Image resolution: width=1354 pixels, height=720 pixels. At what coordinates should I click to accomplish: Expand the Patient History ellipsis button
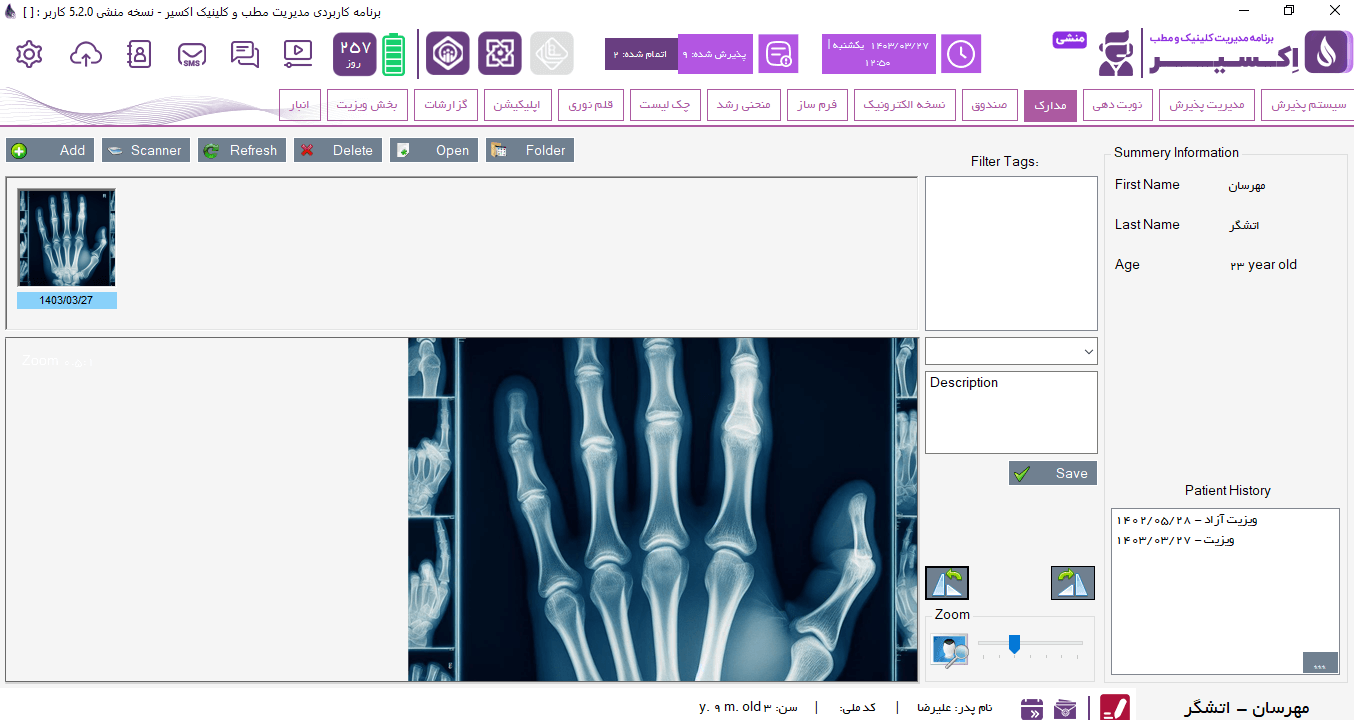pyautogui.click(x=1319, y=663)
